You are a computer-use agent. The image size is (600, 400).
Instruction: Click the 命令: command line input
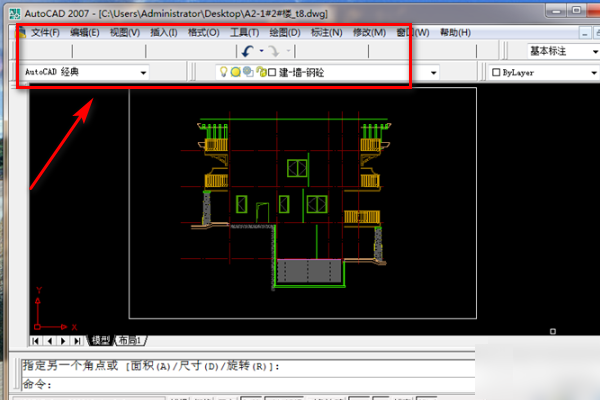(x=248, y=384)
